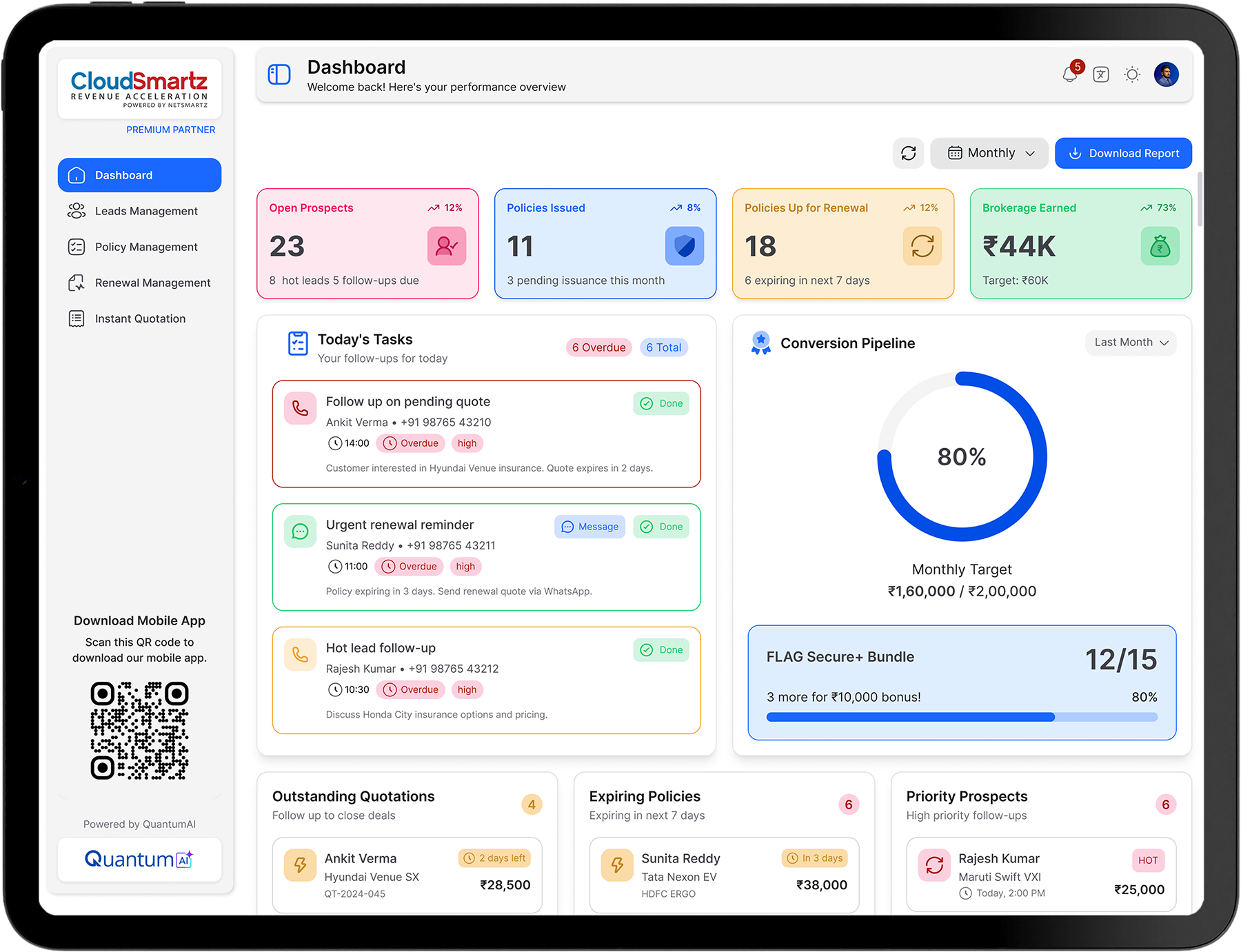1241x952 pixels.
Task: Mark 'Follow up on pending quote' as Done
Action: pos(661,403)
